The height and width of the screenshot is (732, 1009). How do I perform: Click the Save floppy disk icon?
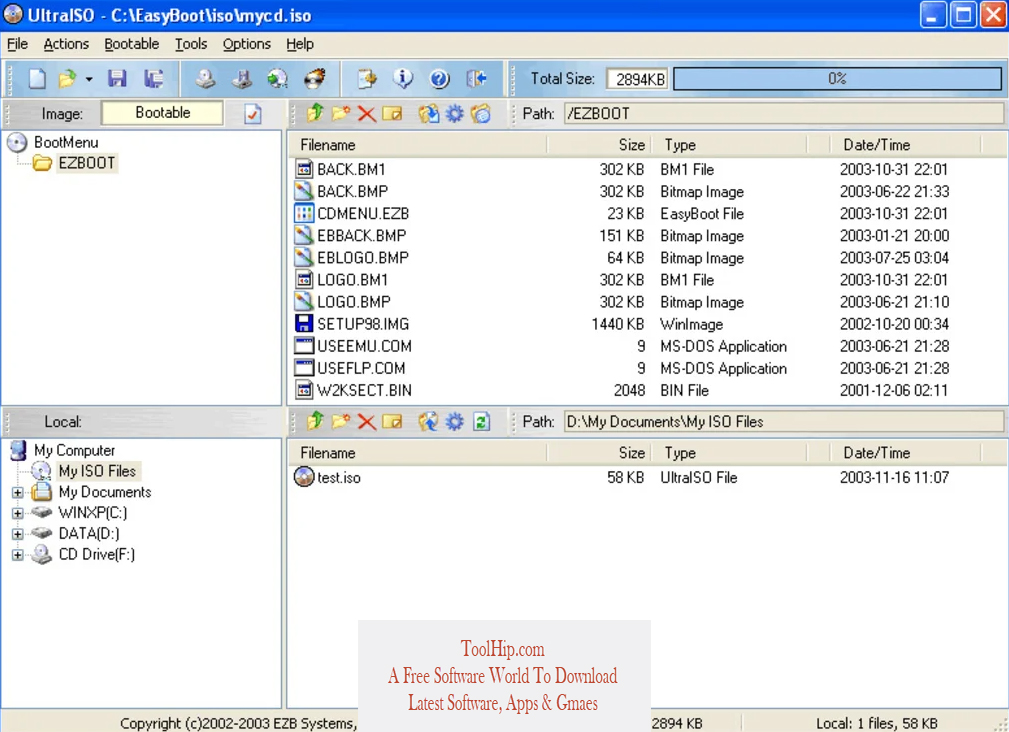pos(117,78)
